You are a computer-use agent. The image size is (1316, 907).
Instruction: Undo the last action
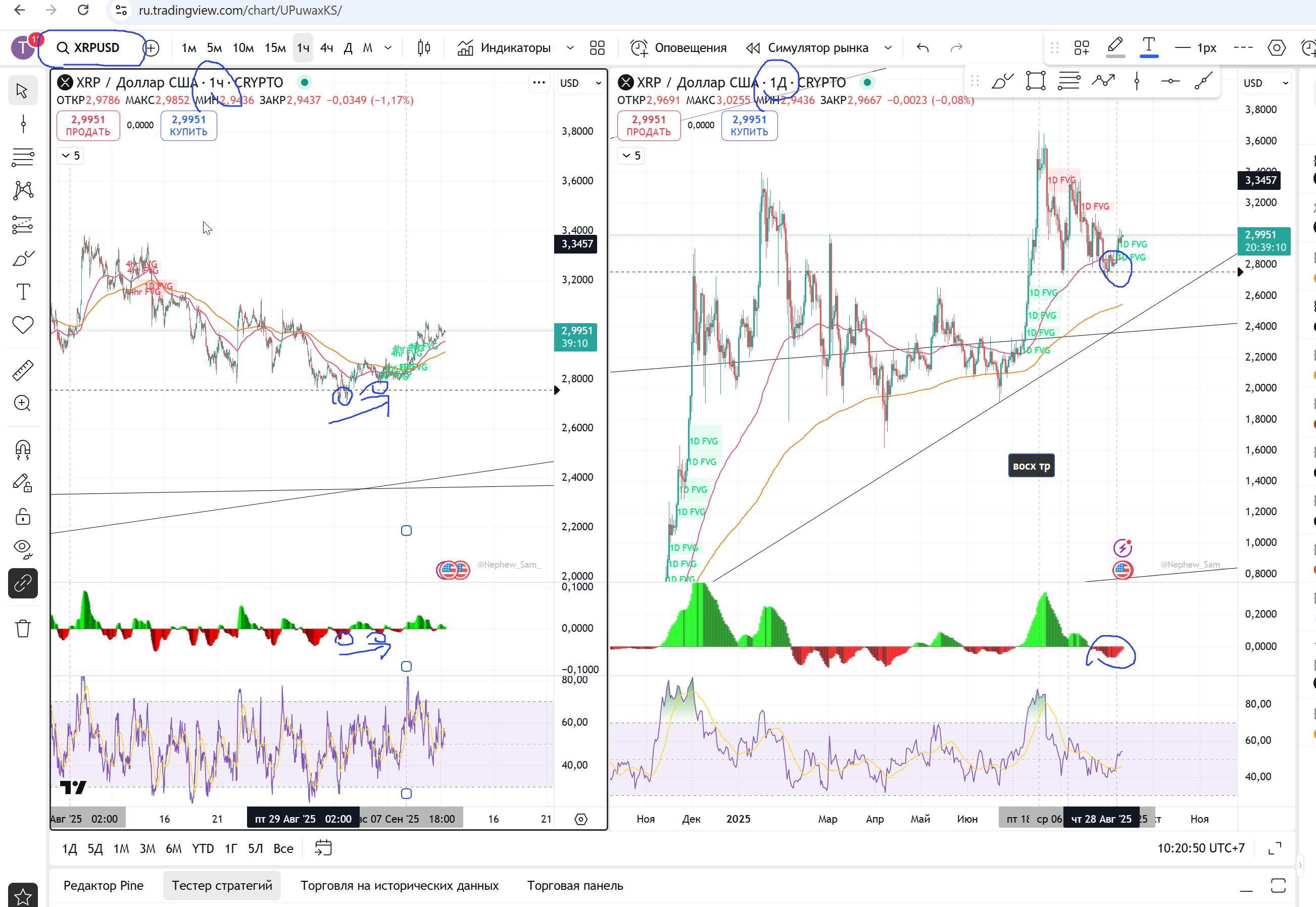pos(922,48)
